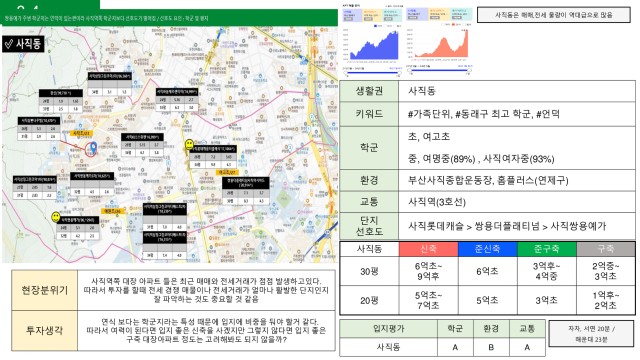Click the A grade under 교통 in rating table

(x=527, y=347)
